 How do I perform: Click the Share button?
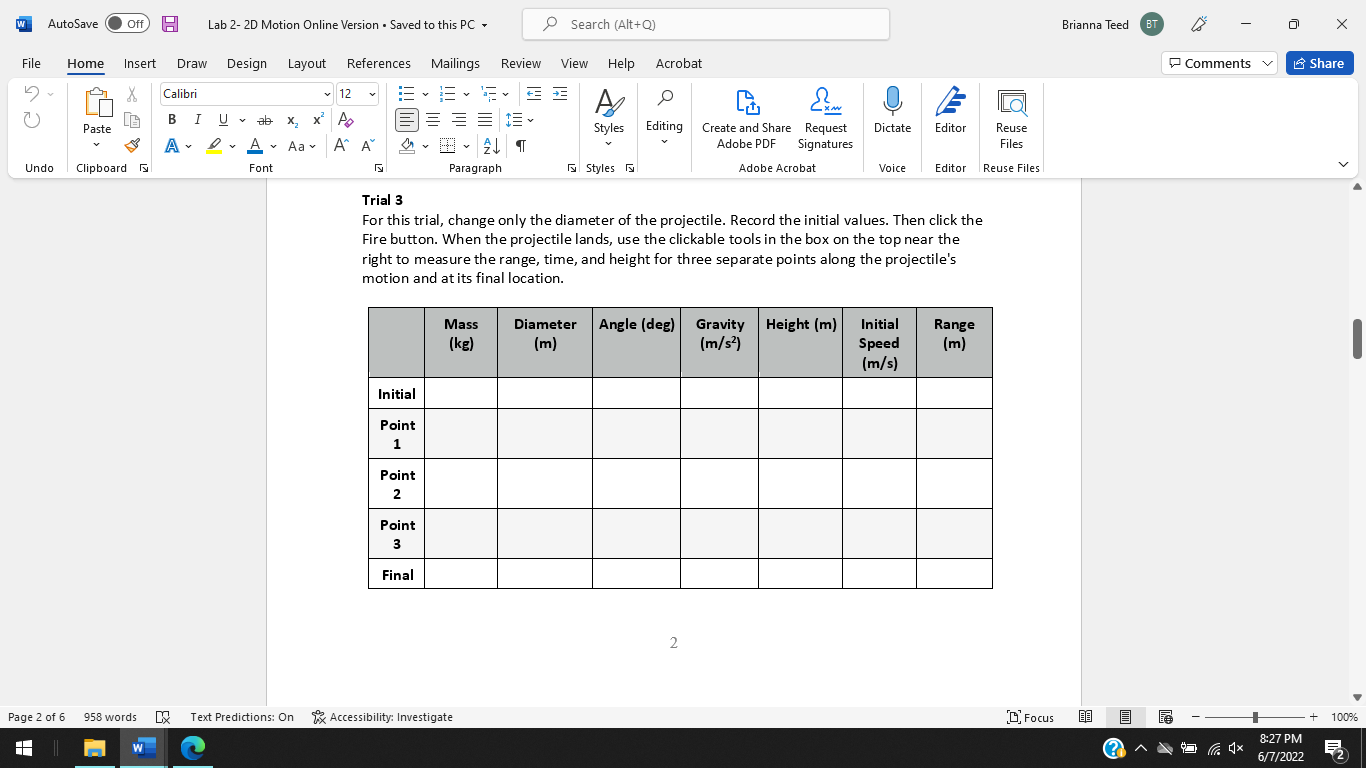click(x=1319, y=63)
